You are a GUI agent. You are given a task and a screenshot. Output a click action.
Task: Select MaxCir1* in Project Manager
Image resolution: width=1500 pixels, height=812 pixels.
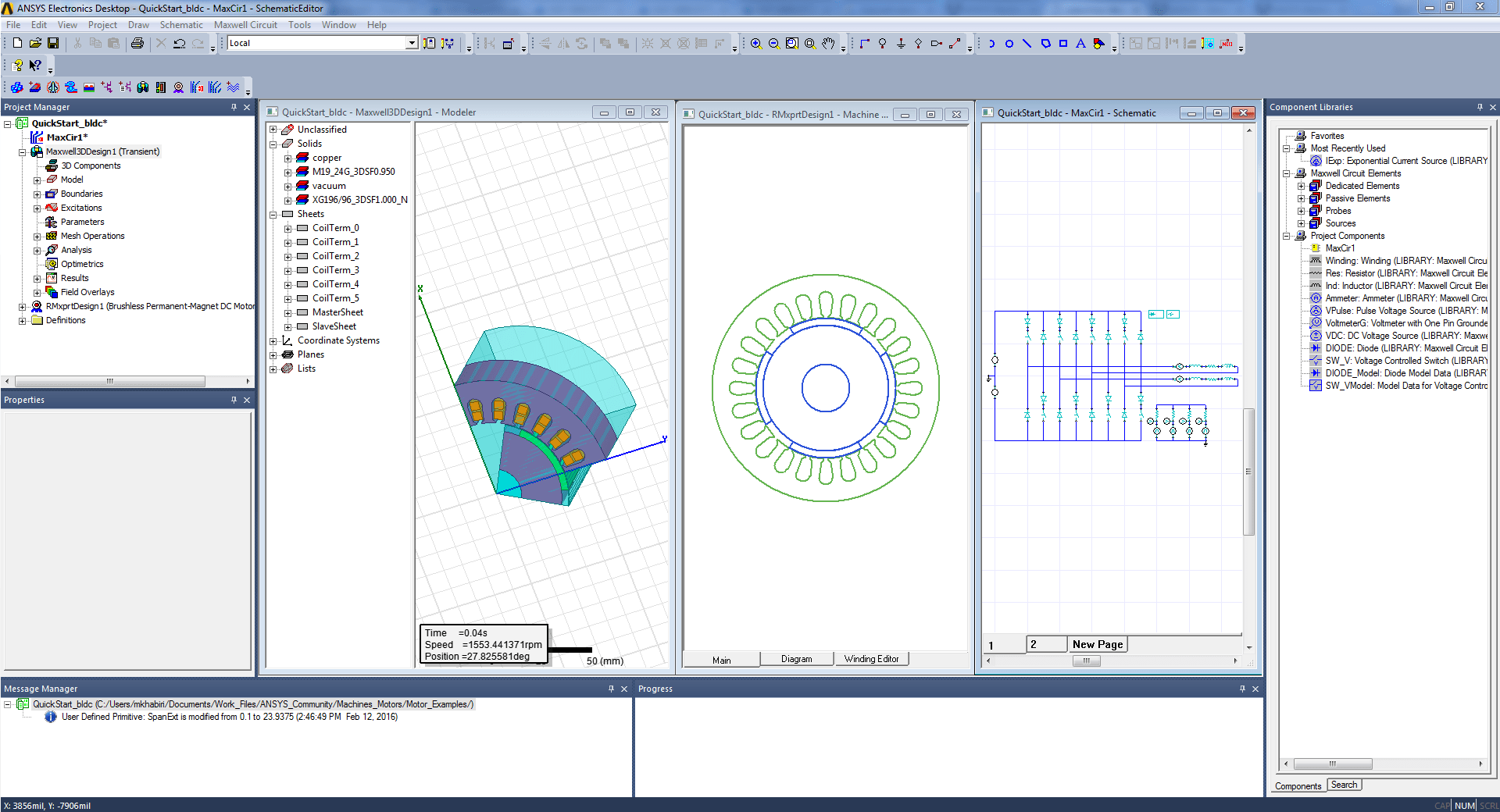click(x=67, y=137)
